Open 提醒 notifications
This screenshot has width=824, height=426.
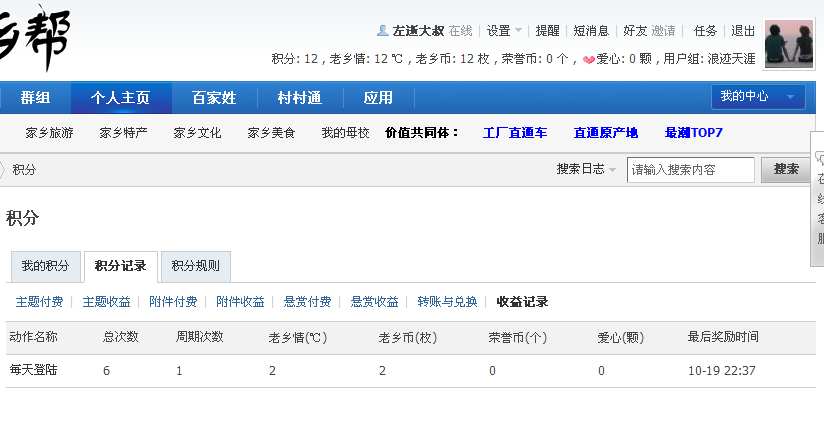pyautogui.click(x=548, y=31)
